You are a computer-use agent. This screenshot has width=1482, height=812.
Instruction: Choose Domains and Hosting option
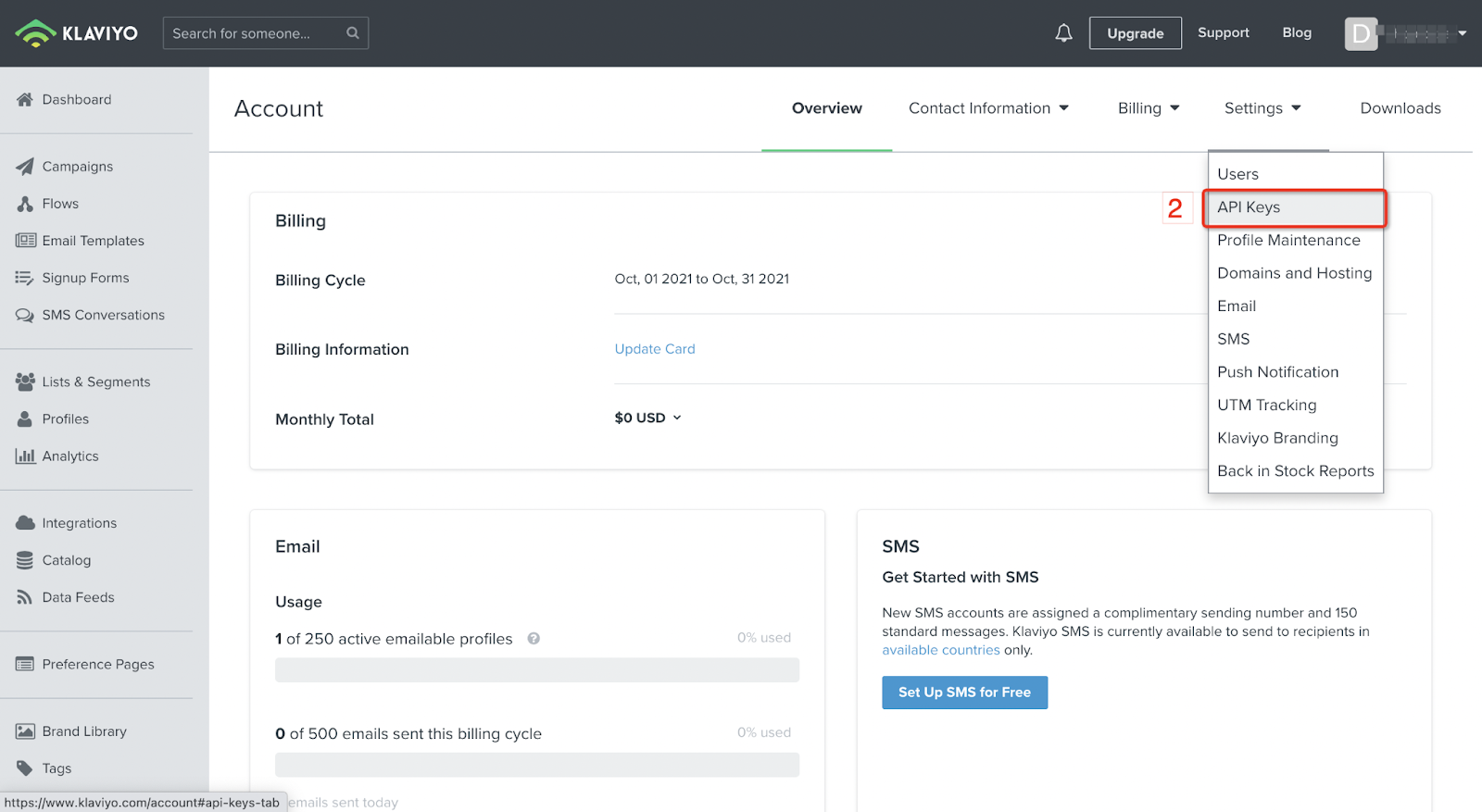(1296, 273)
